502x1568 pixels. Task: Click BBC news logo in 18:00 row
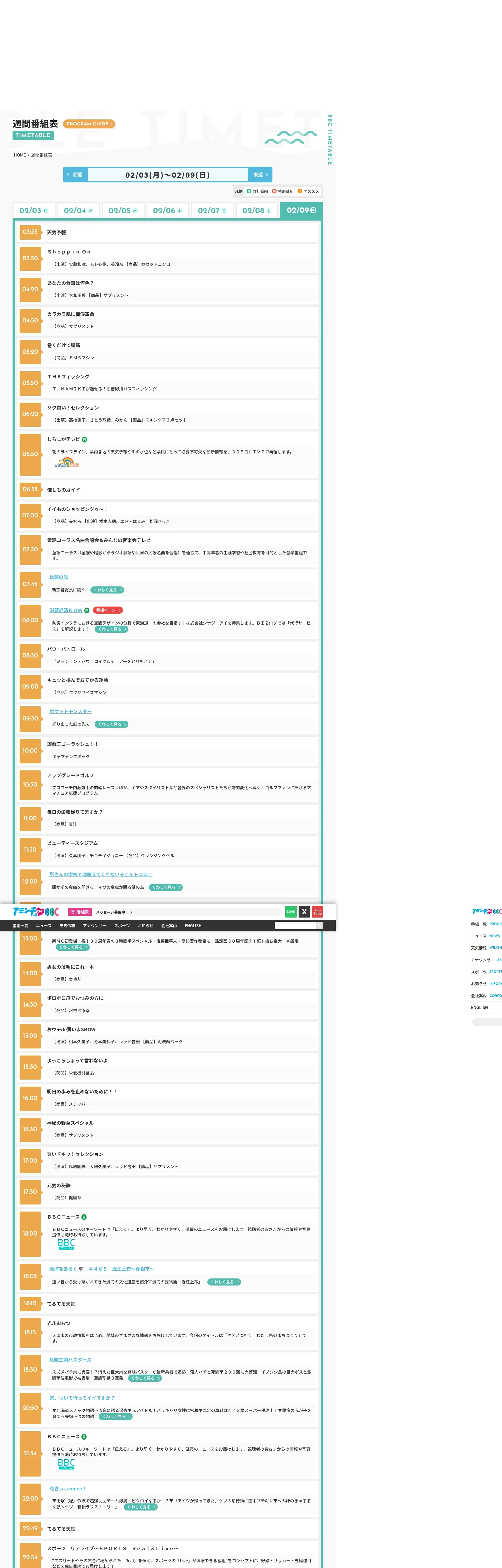point(66,1244)
